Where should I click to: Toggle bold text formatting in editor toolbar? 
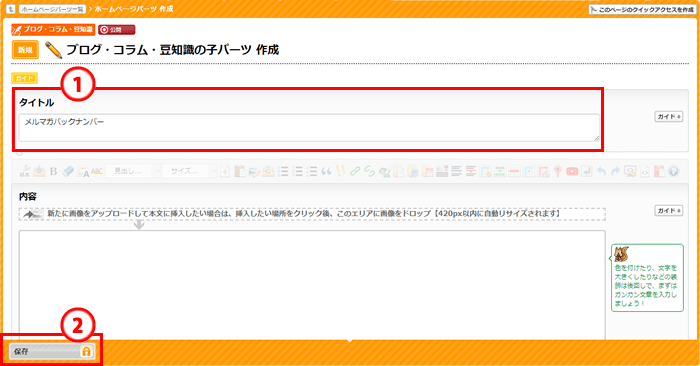point(54,171)
